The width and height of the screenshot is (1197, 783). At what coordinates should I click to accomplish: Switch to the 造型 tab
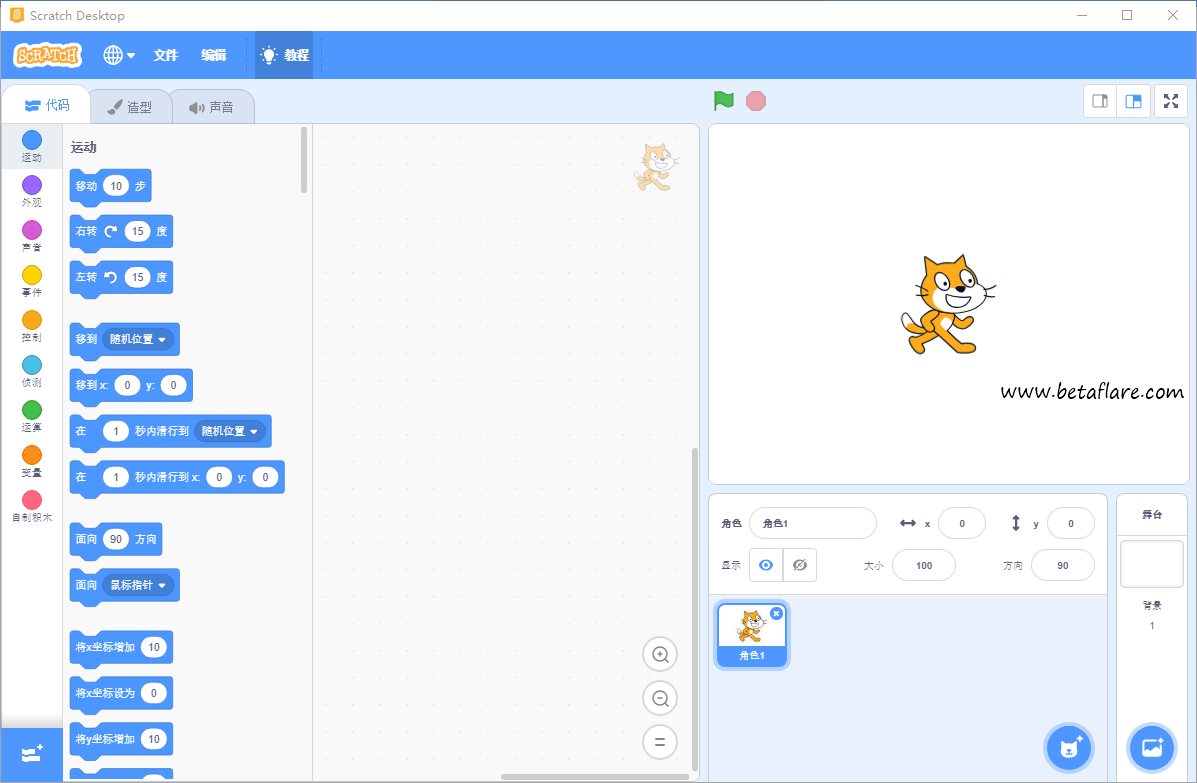click(129, 107)
